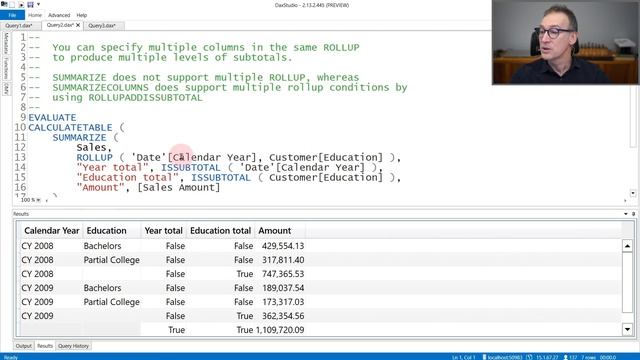Screen dimensions: 640x360
Task: Click the 317,811.40 amount cell
Action: point(280,260)
